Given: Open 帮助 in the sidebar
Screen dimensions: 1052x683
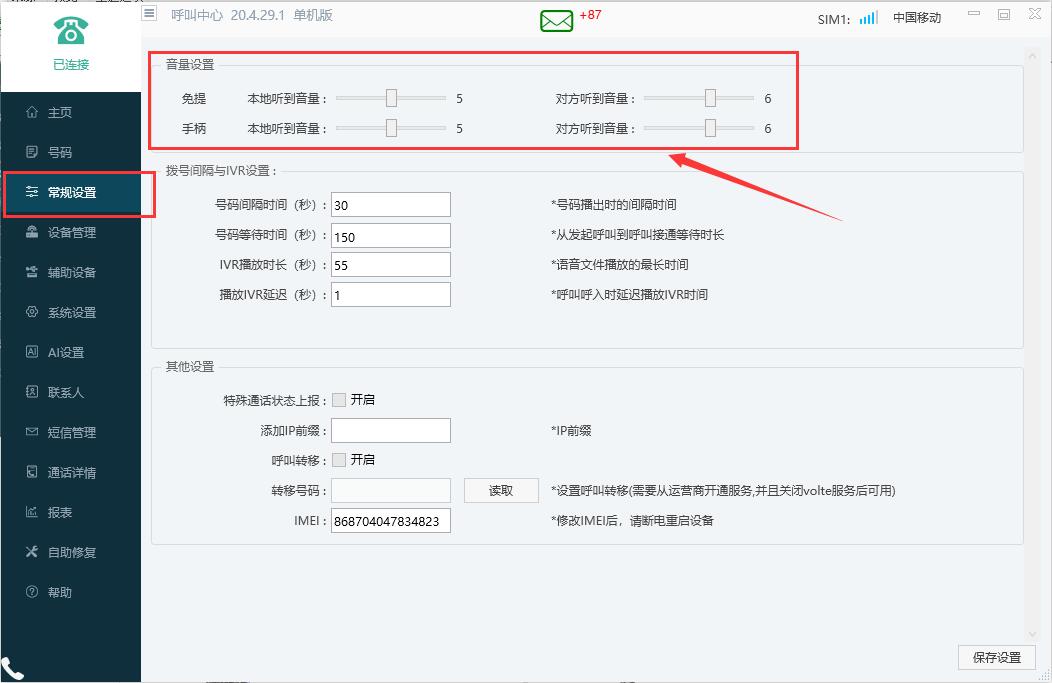Looking at the screenshot, I should [71, 592].
